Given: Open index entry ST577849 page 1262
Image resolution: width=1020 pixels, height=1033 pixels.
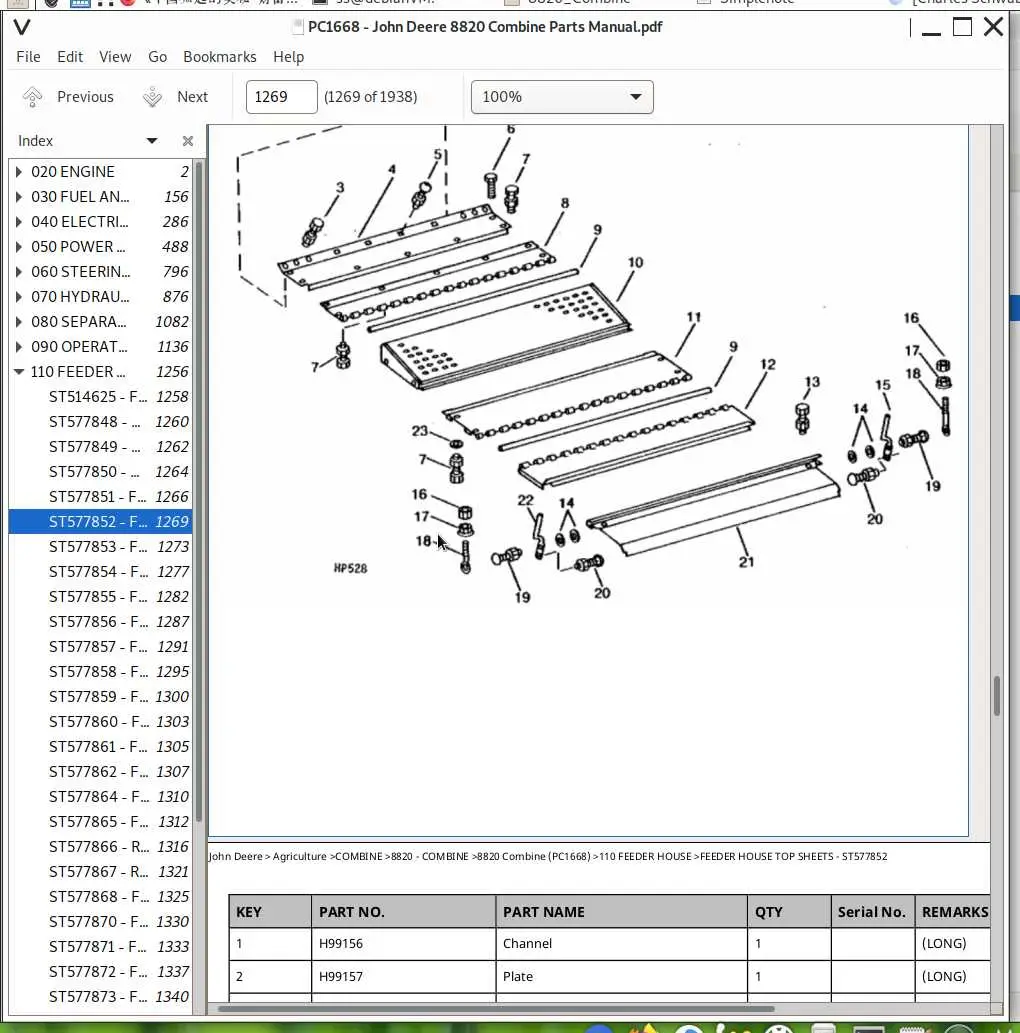Looking at the screenshot, I should (x=101, y=447).
